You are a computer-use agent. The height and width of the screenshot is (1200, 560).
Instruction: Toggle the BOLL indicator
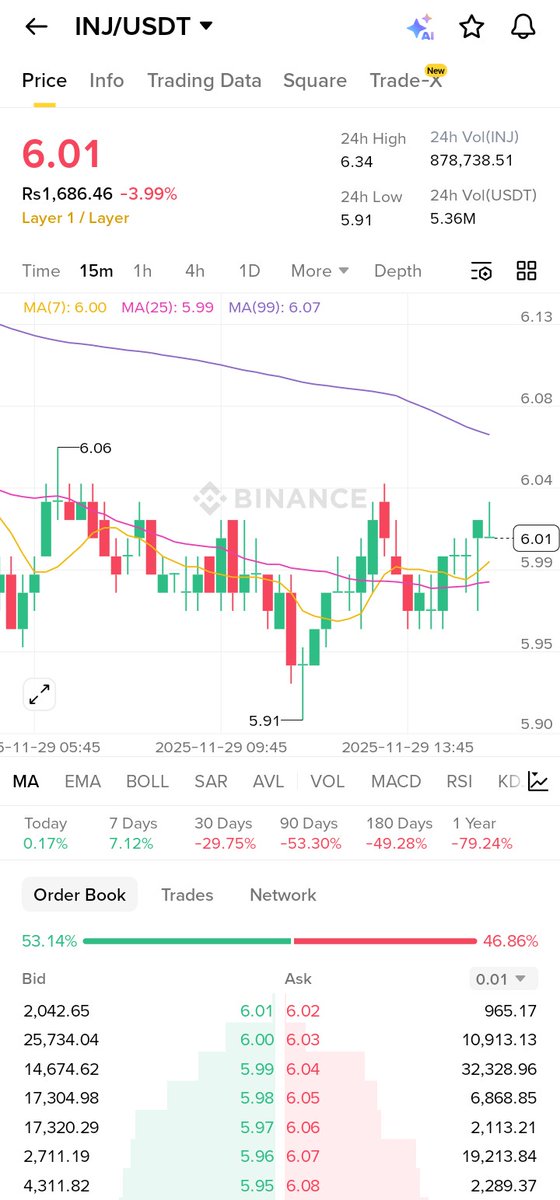point(148,781)
